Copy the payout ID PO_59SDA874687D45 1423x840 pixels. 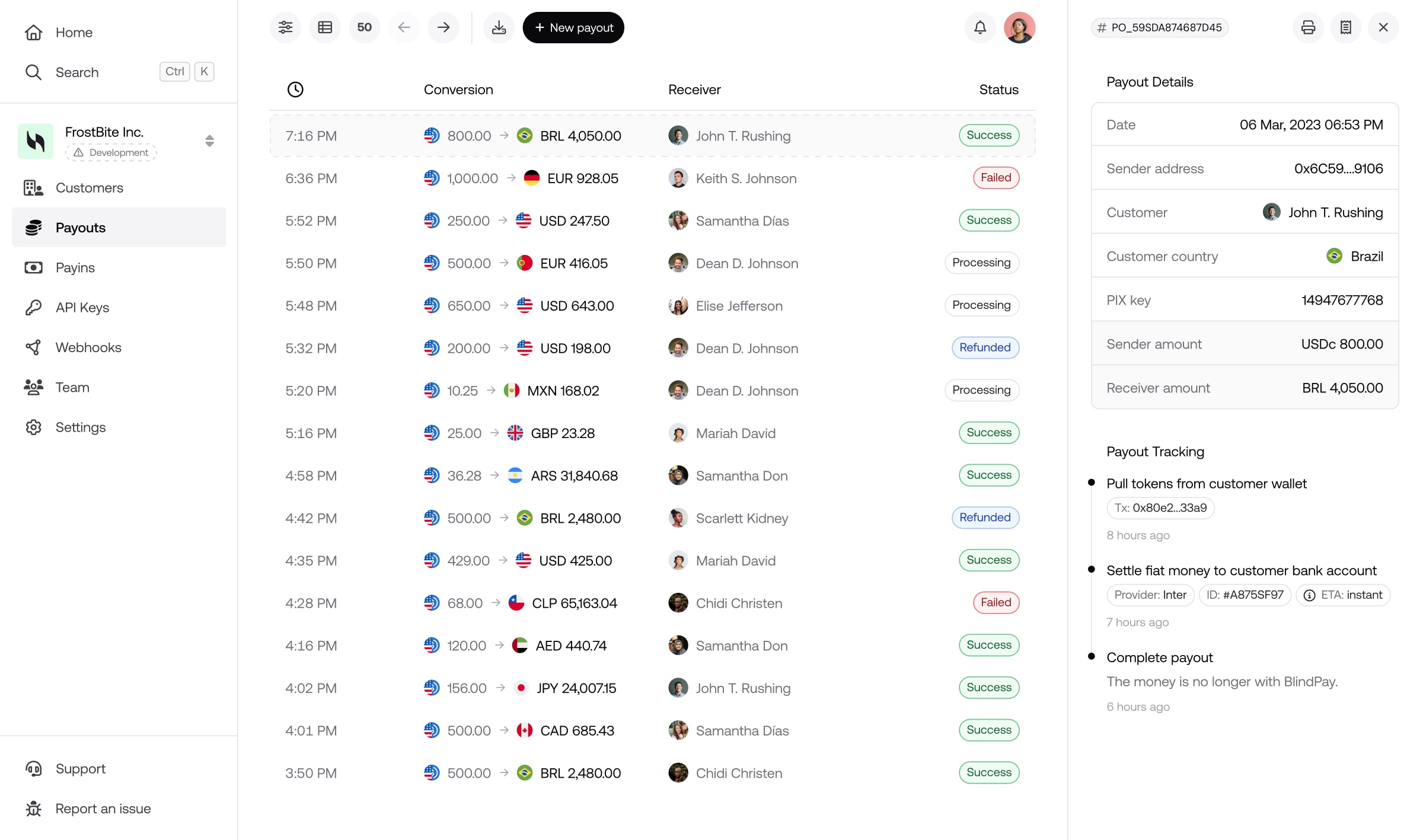pyautogui.click(x=1160, y=27)
